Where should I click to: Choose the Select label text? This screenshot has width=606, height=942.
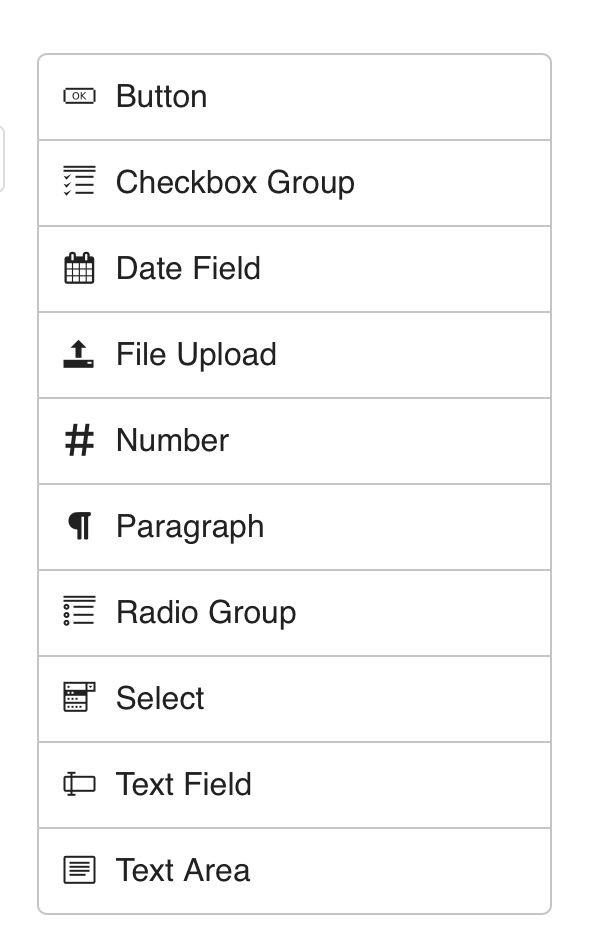[160, 698]
